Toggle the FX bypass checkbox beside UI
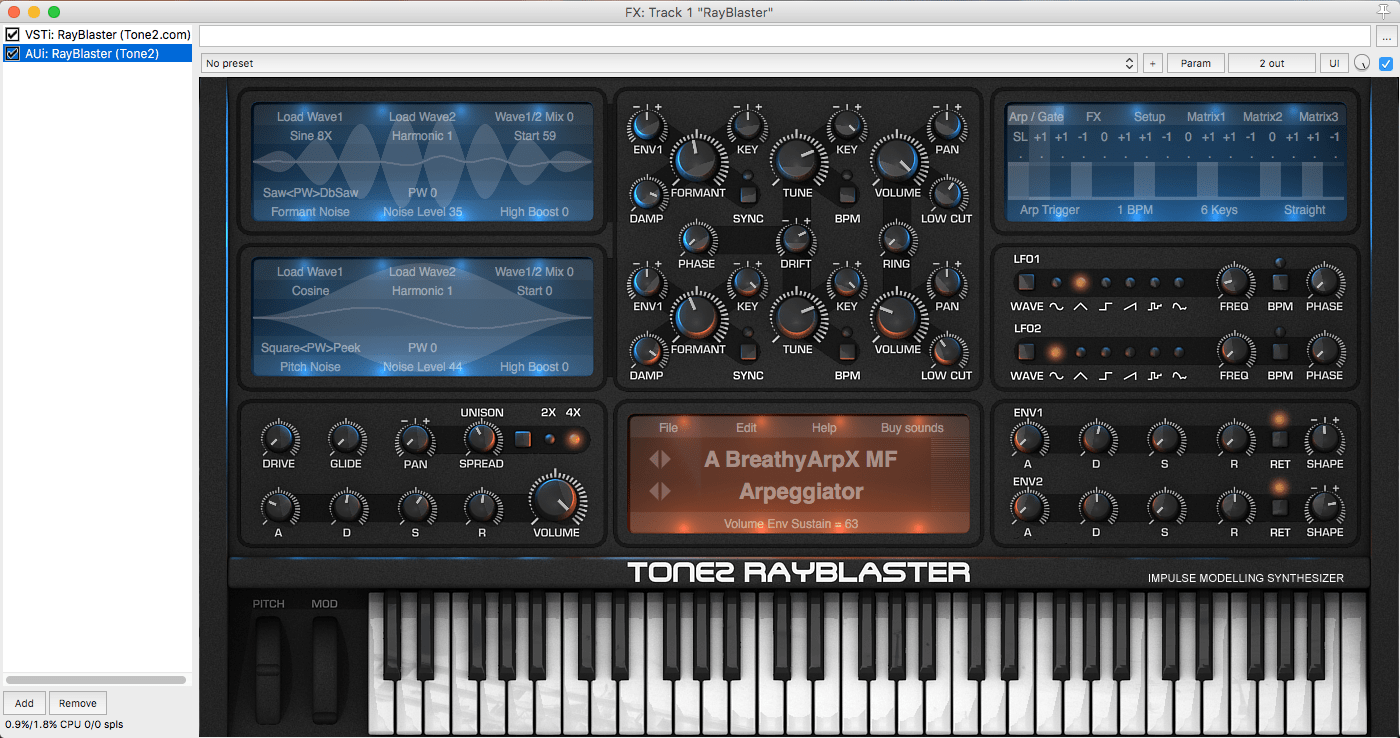 (x=1386, y=63)
